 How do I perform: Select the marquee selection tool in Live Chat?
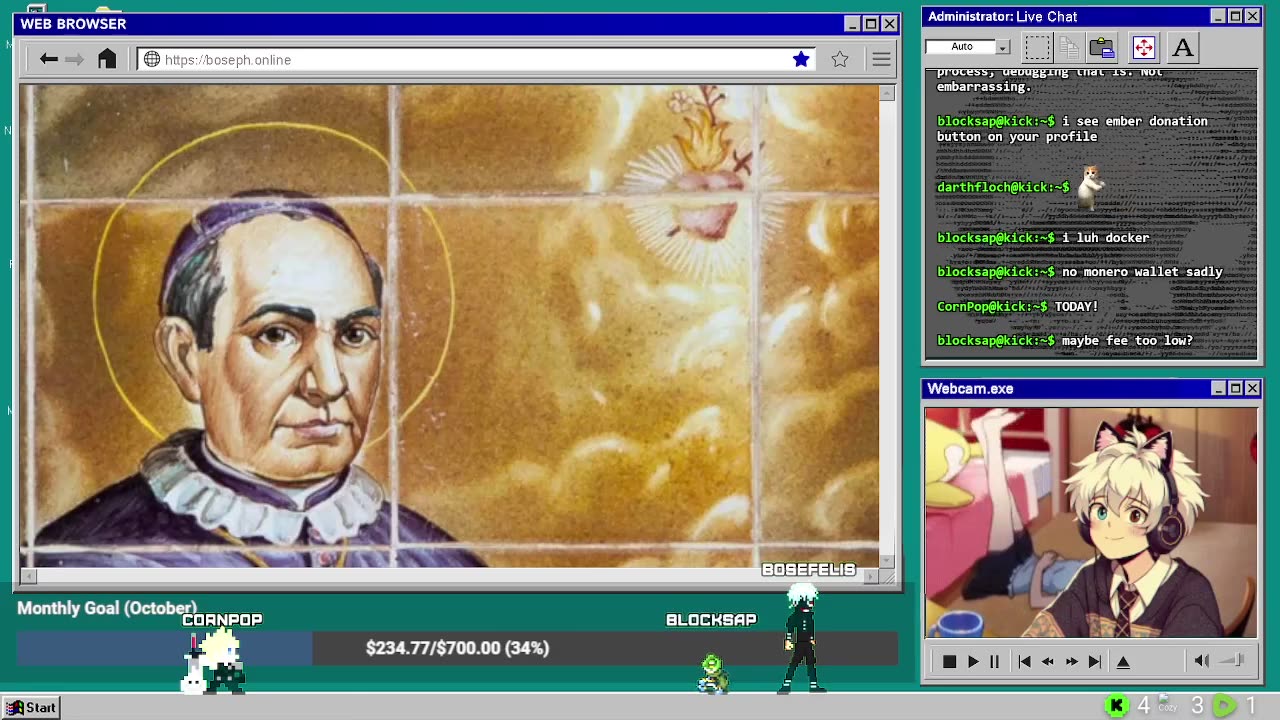[1038, 47]
